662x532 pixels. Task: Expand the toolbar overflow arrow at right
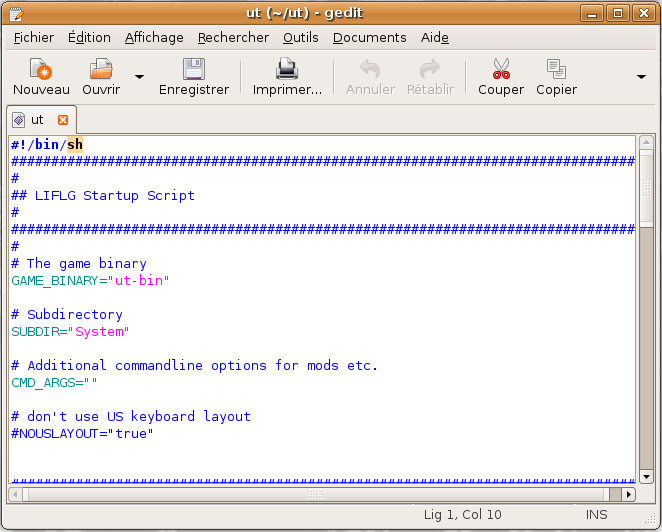640,77
